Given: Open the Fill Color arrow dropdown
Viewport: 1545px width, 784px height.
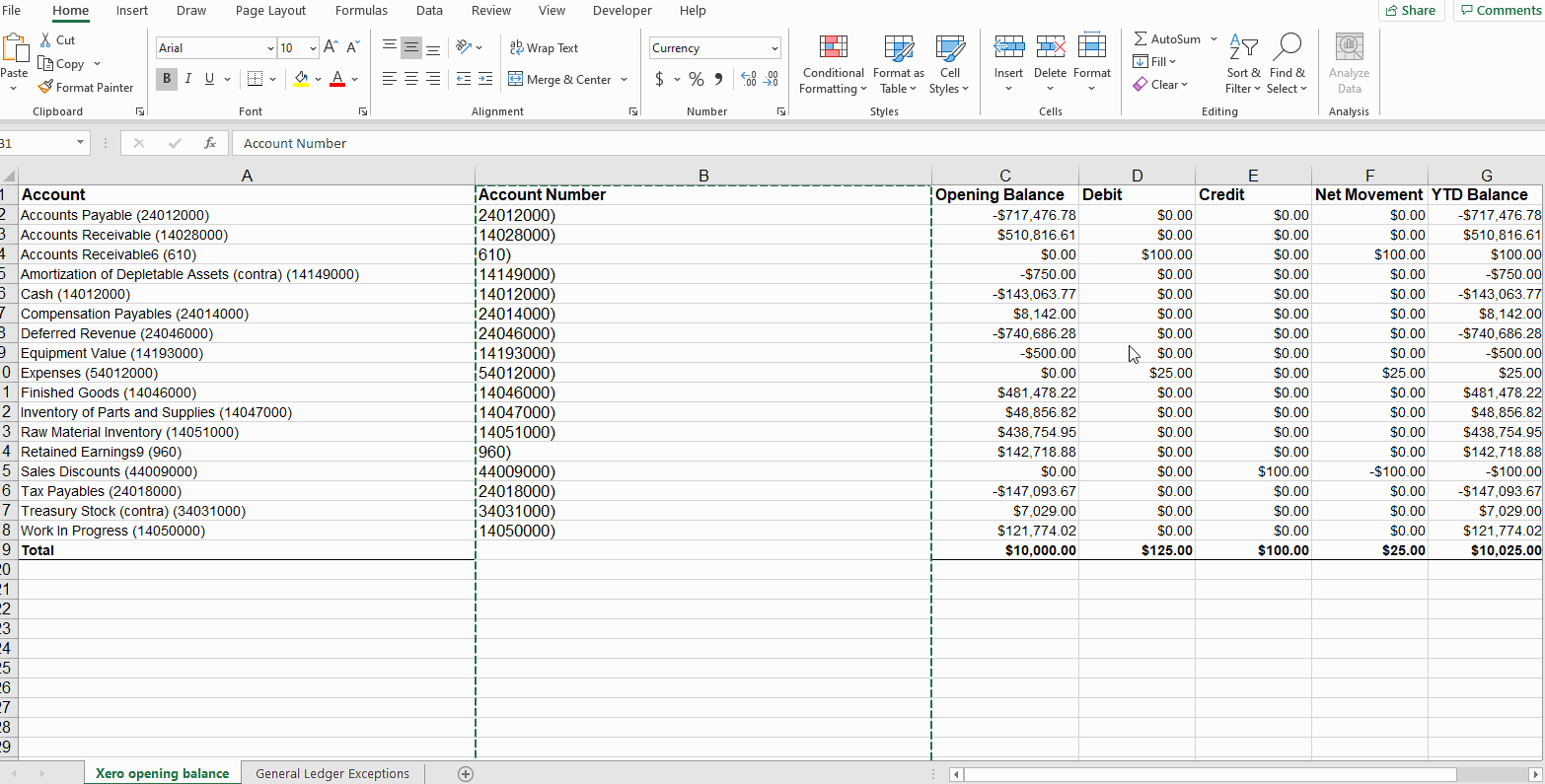Looking at the screenshot, I should pyautogui.click(x=318, y=79).
